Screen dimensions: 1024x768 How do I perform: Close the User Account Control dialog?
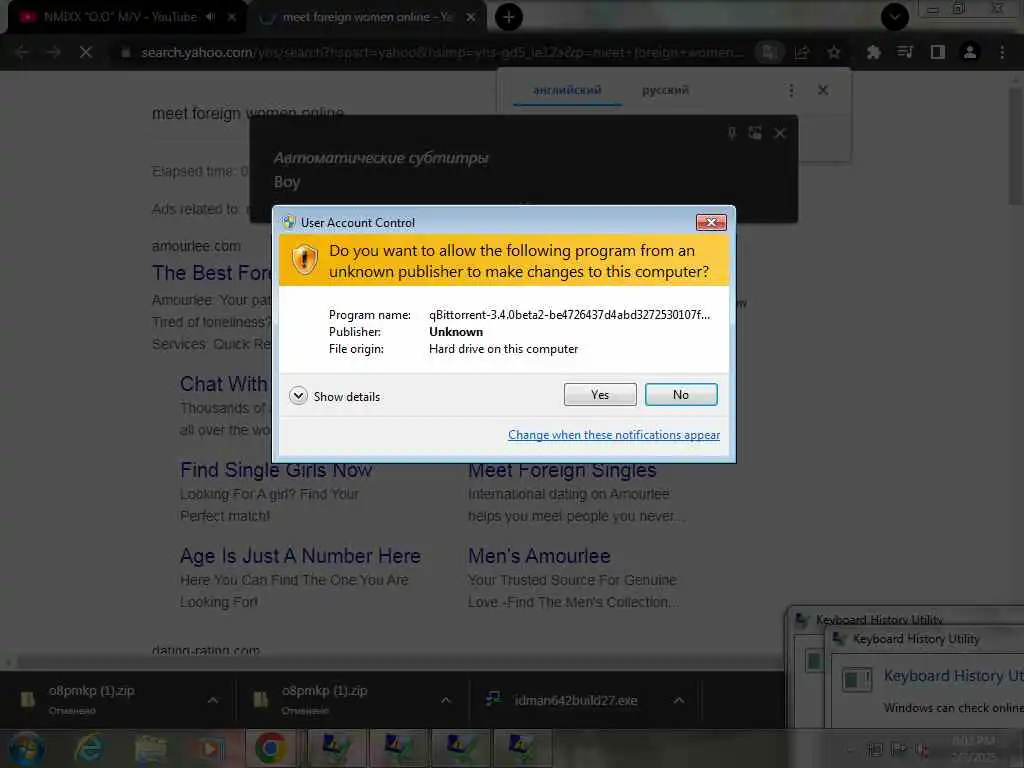click(711, 223)
